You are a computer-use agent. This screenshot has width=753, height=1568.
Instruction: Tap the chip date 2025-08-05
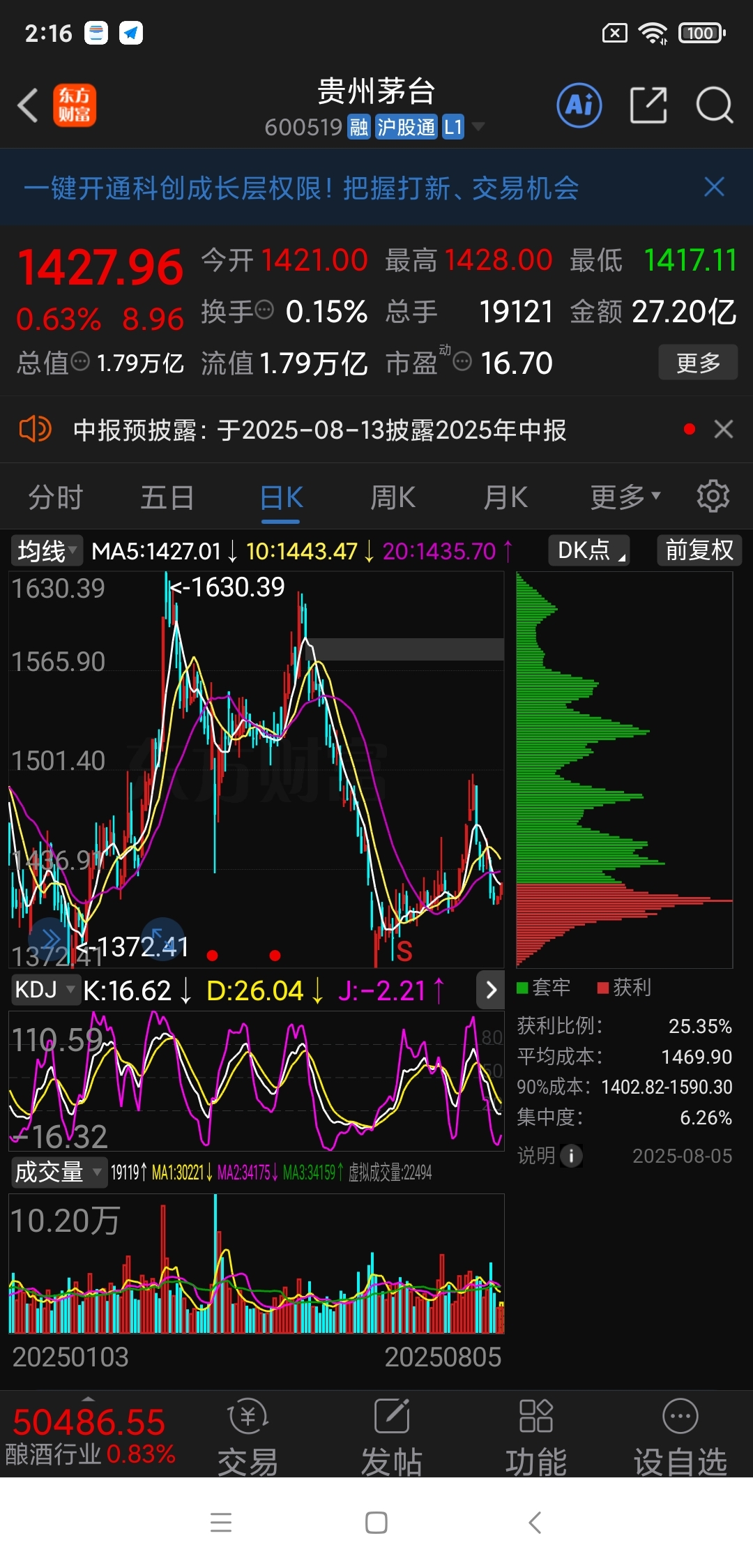(x=683, y=1156)
